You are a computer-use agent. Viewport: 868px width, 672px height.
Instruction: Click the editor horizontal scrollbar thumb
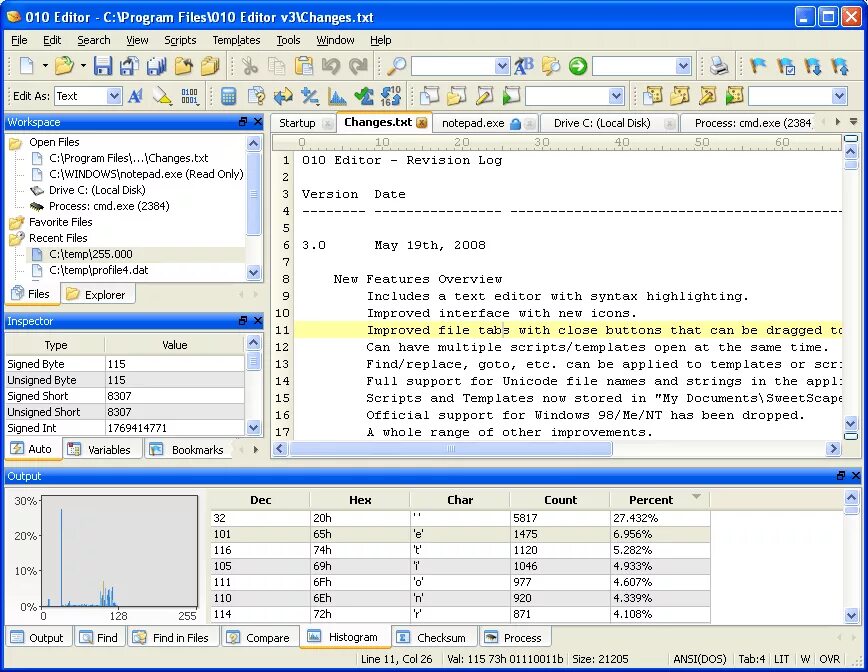click(451, 449)
